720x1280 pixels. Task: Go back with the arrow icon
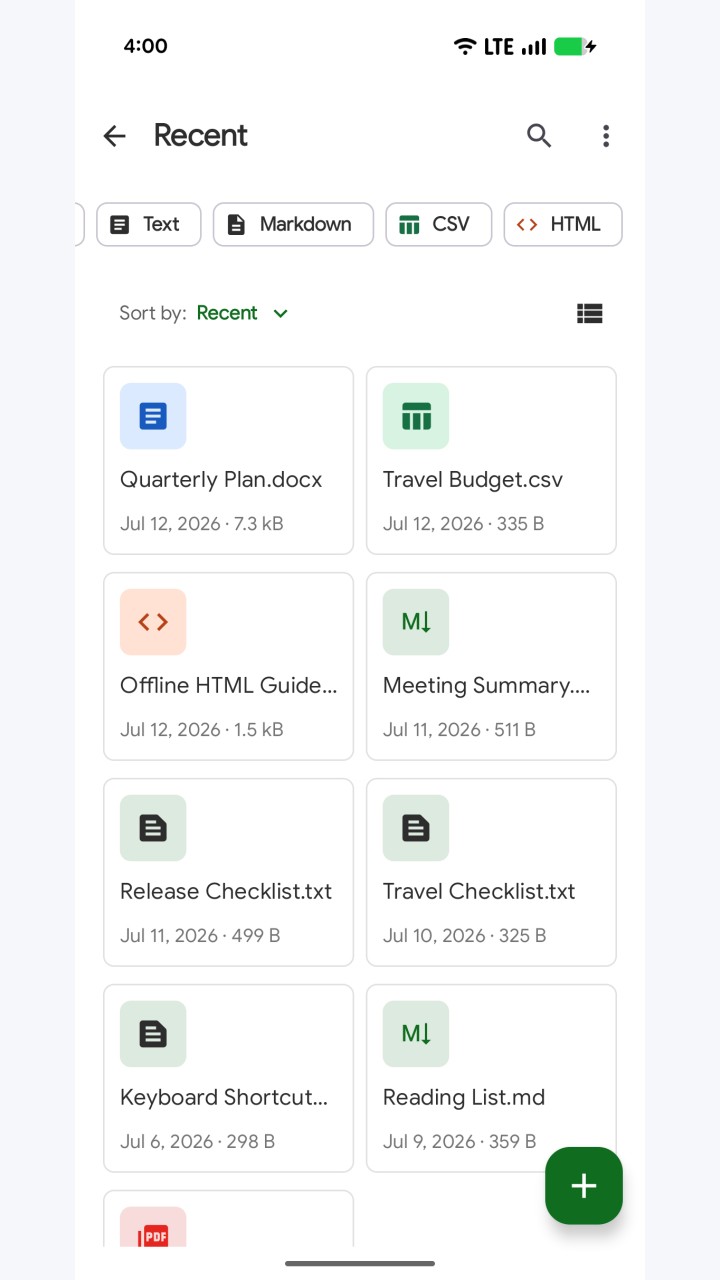point(115,136)
